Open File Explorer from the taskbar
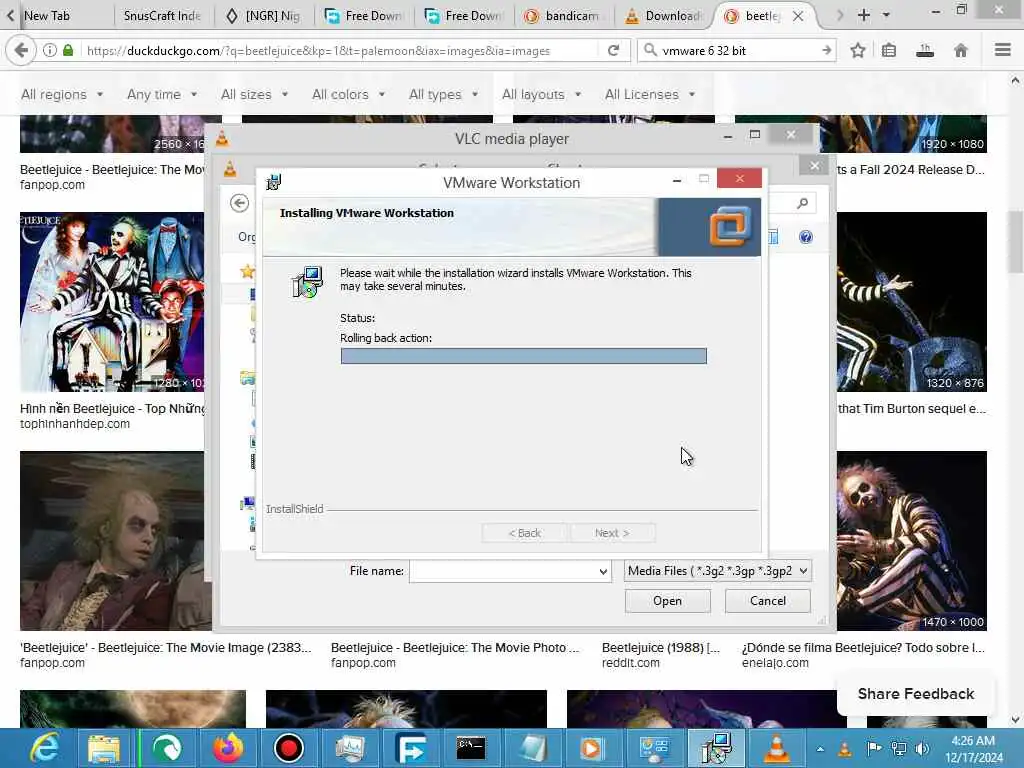The image size is (1024, 768). point(104,748)
